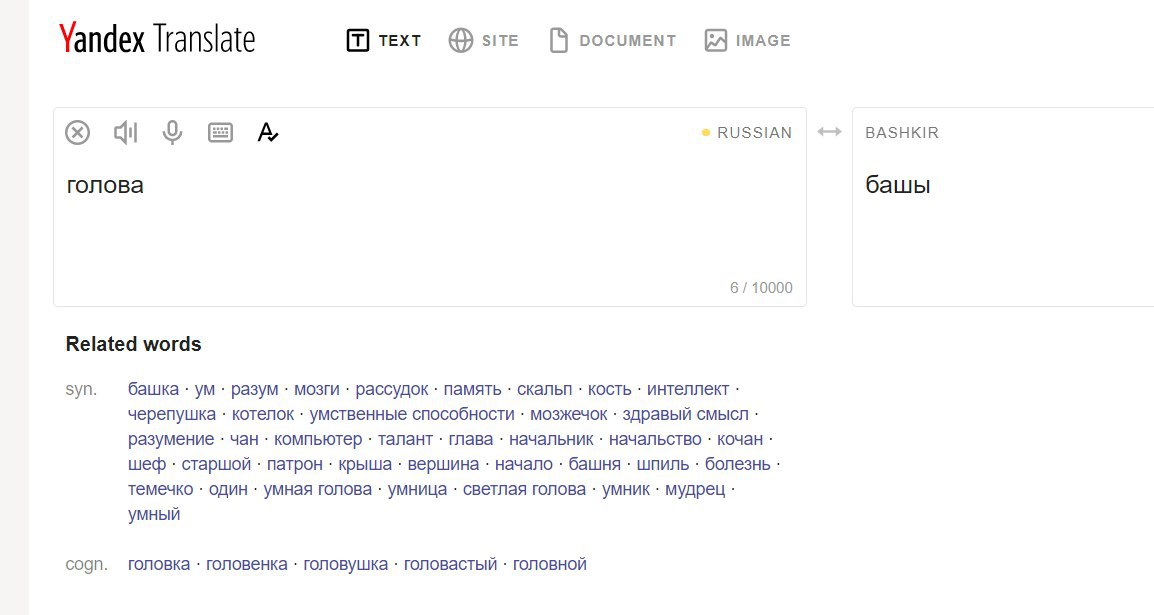This screenshot has width=1154, height=615.
Task: Click the synonym память
Action: click(x=472, y=389)
